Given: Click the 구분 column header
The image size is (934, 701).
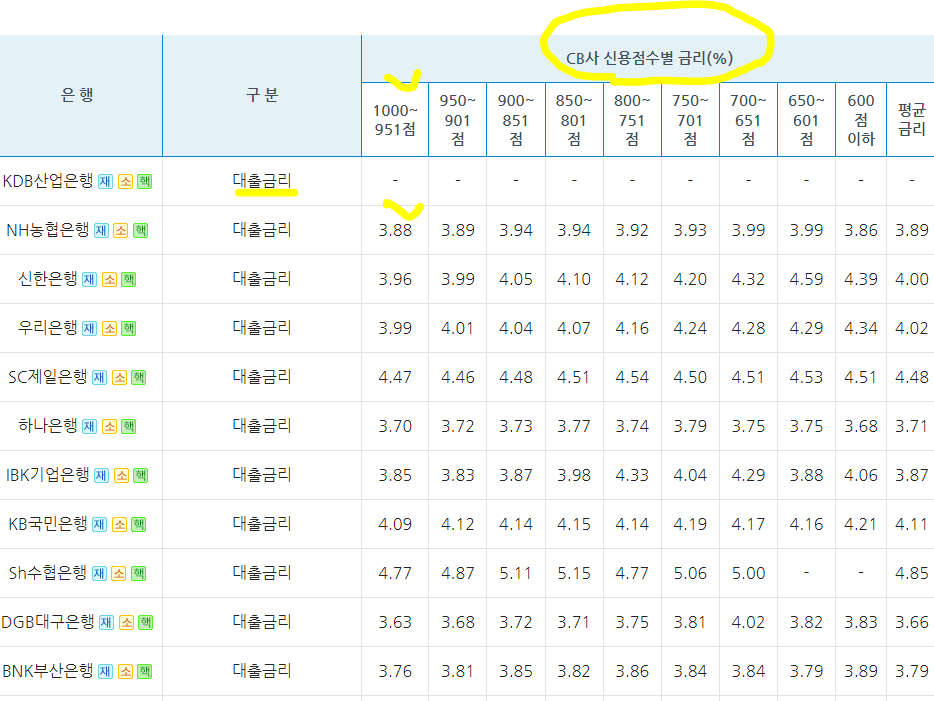Looking at the screenshot, I should coord(262,95).
